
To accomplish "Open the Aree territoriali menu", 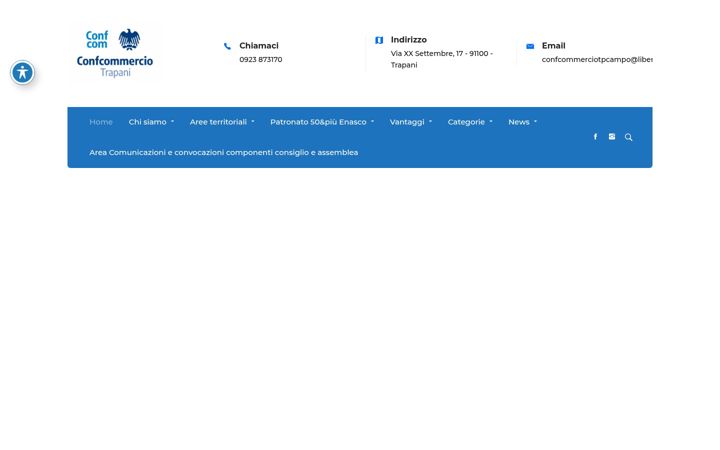I will 218,122.
